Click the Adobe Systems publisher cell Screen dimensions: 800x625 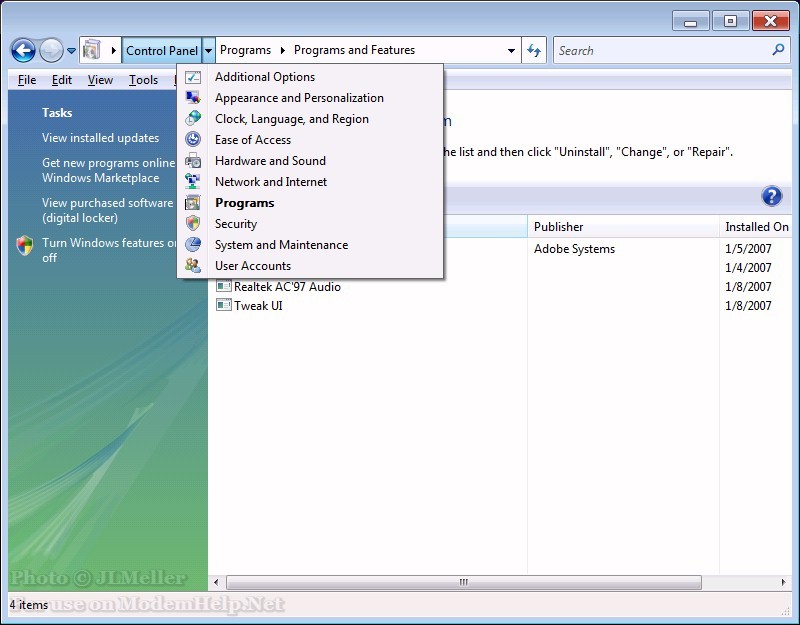click(574, 249)
